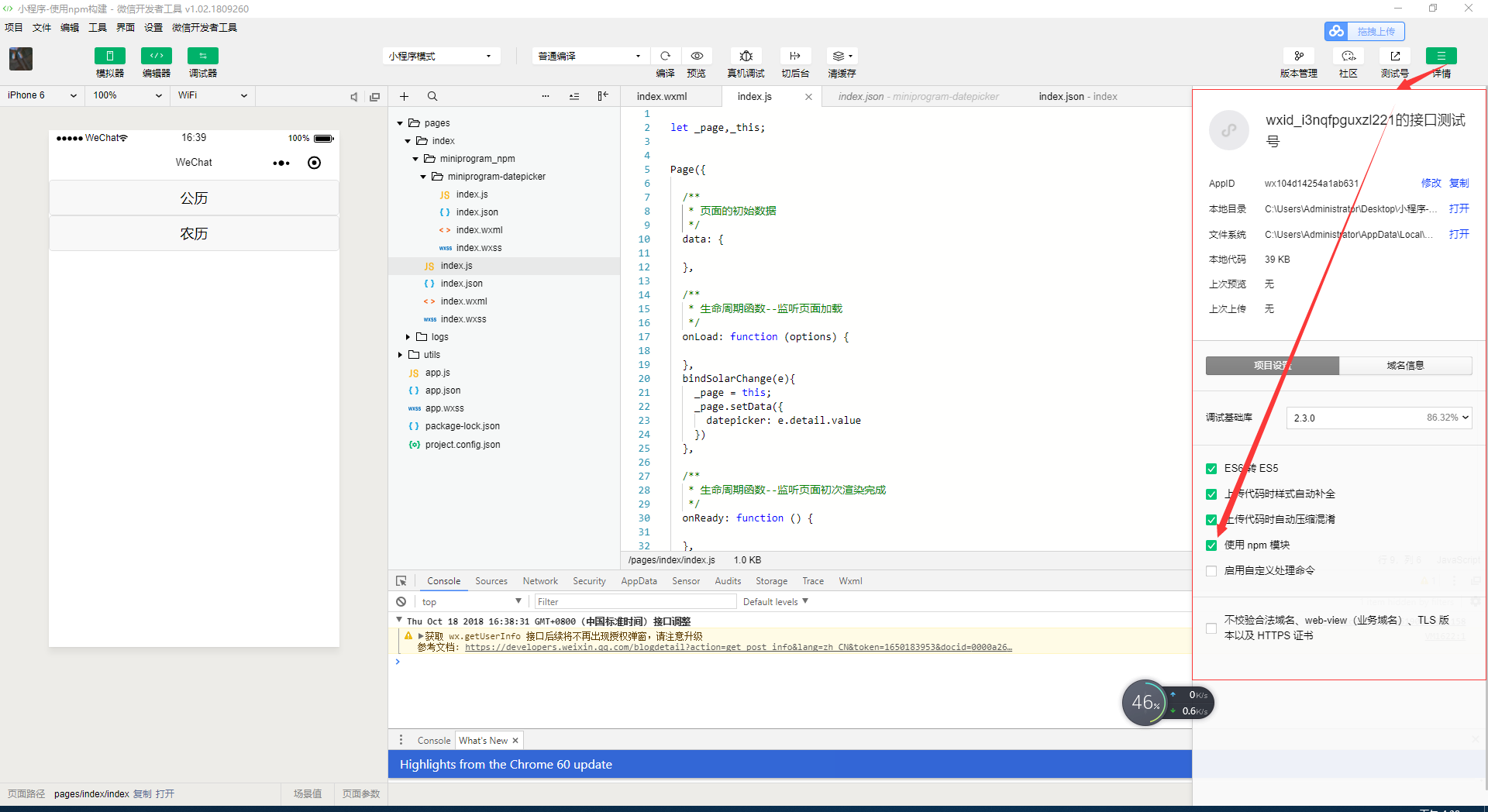The height and width of the screenshot is (812, 1488).
Task: Click the console Filter input field
Action: [x=634, y=602]
